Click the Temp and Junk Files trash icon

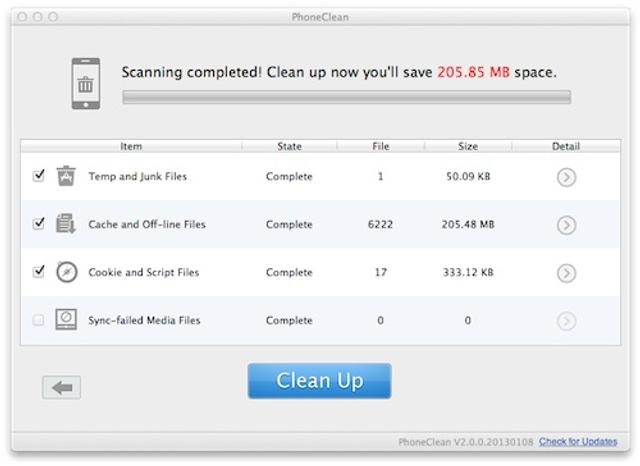click(66, 176)
